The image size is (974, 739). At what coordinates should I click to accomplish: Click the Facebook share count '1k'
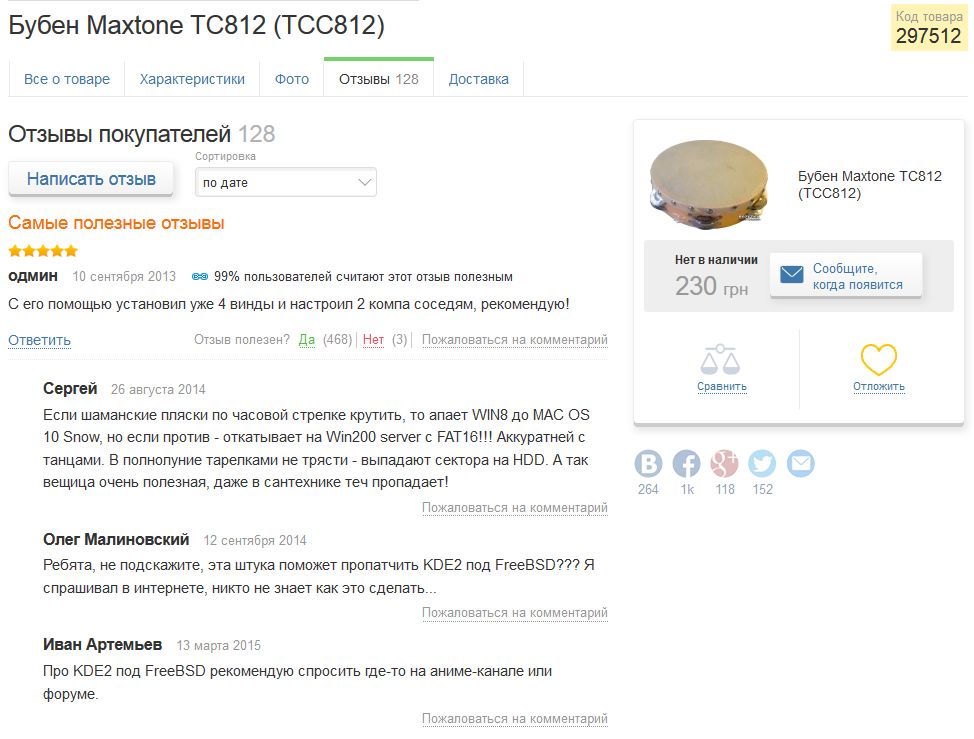(x=687, y=489)
